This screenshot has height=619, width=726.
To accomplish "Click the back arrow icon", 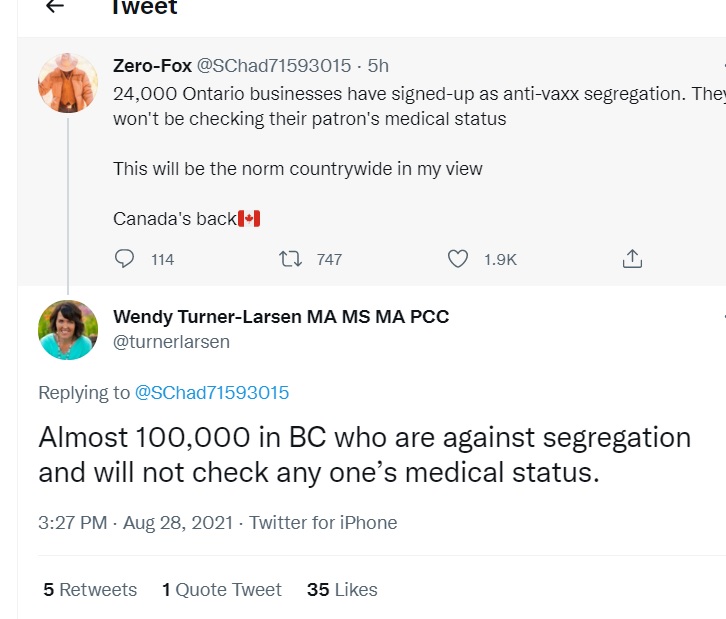I will [x=55, y=6].
